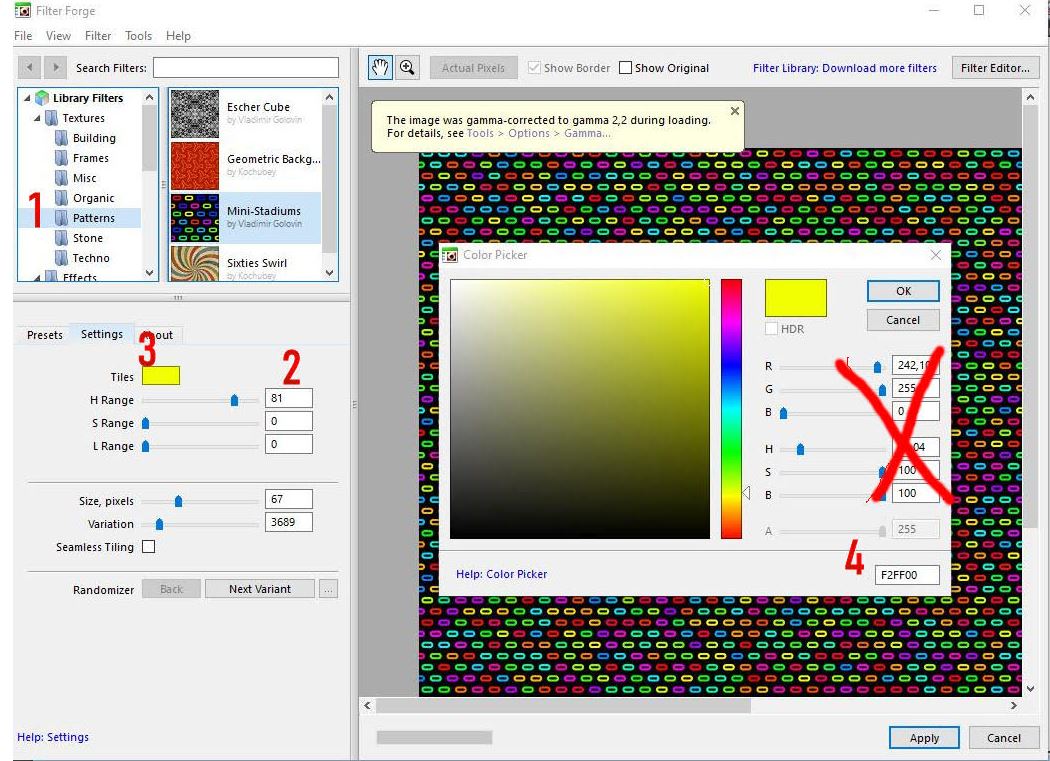Viewport: 1050px width, 761px height.
Task: Open the Help: Settings link
Action: [x=53, y=737]
